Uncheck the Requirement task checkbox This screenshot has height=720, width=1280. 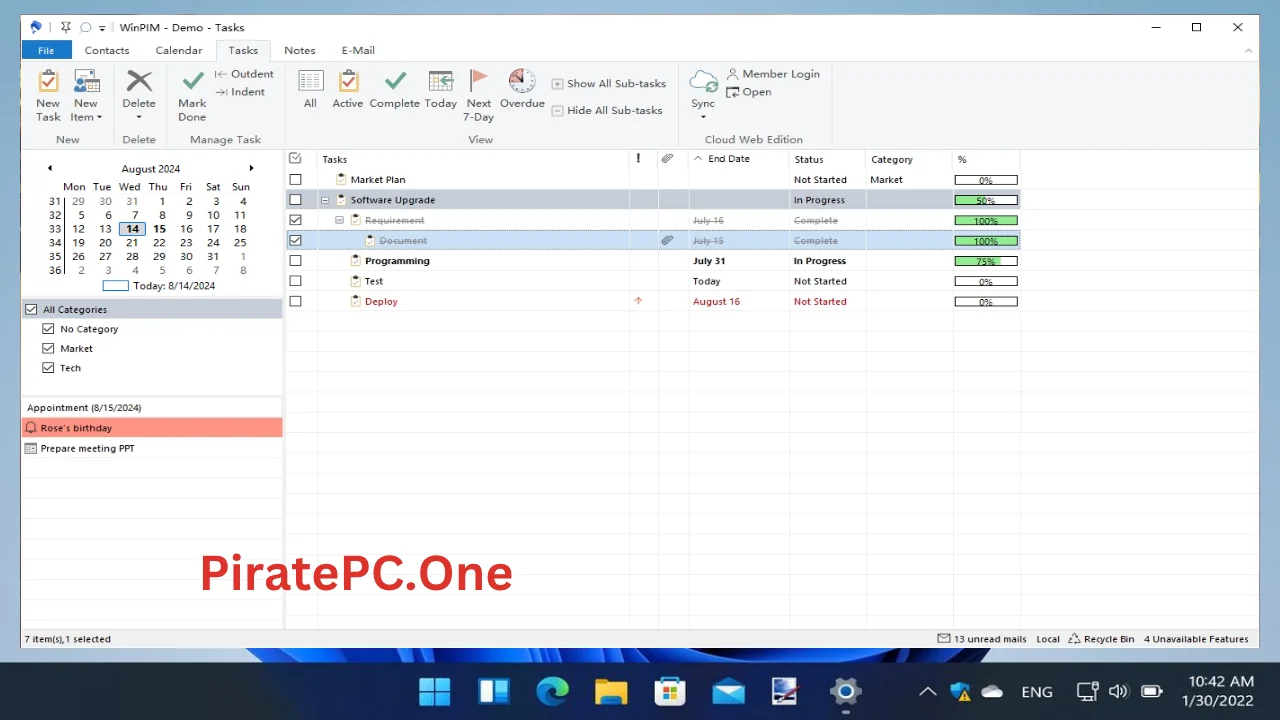click(x=295, y=220)
